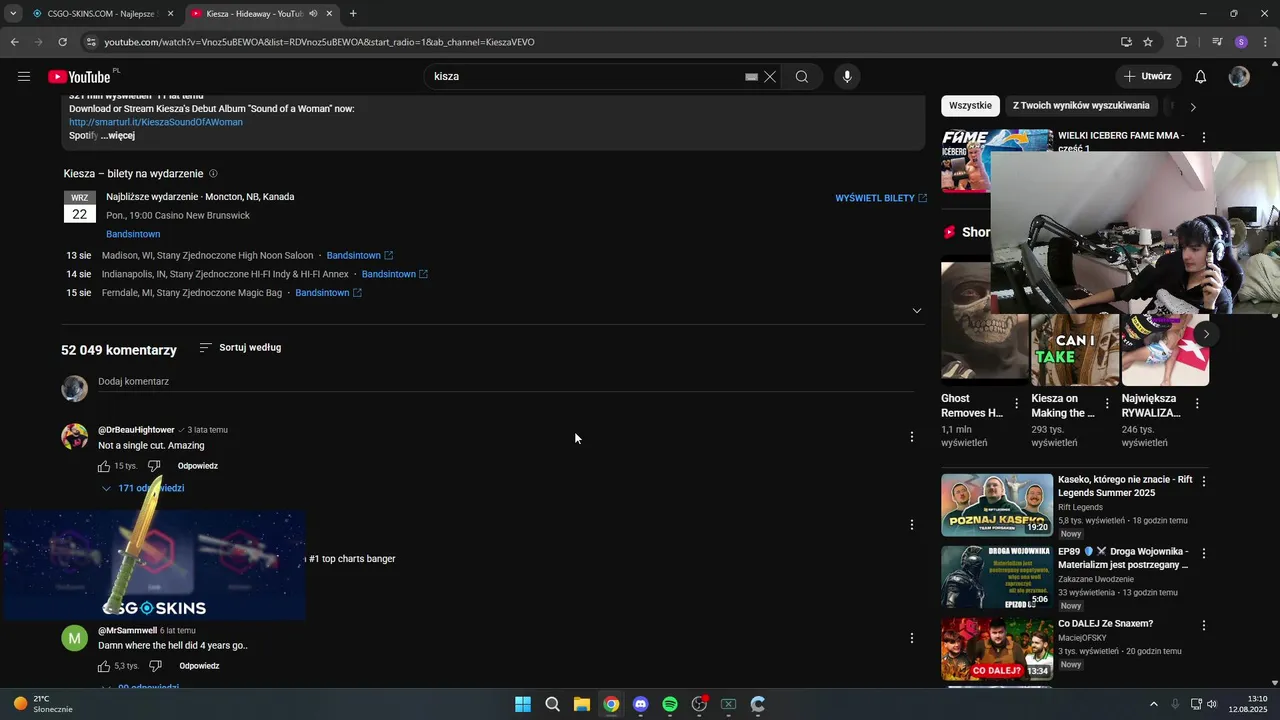Open options menu for MrSammwell comment
Viewport: 1280px width, 720px height.
(911, 638)
